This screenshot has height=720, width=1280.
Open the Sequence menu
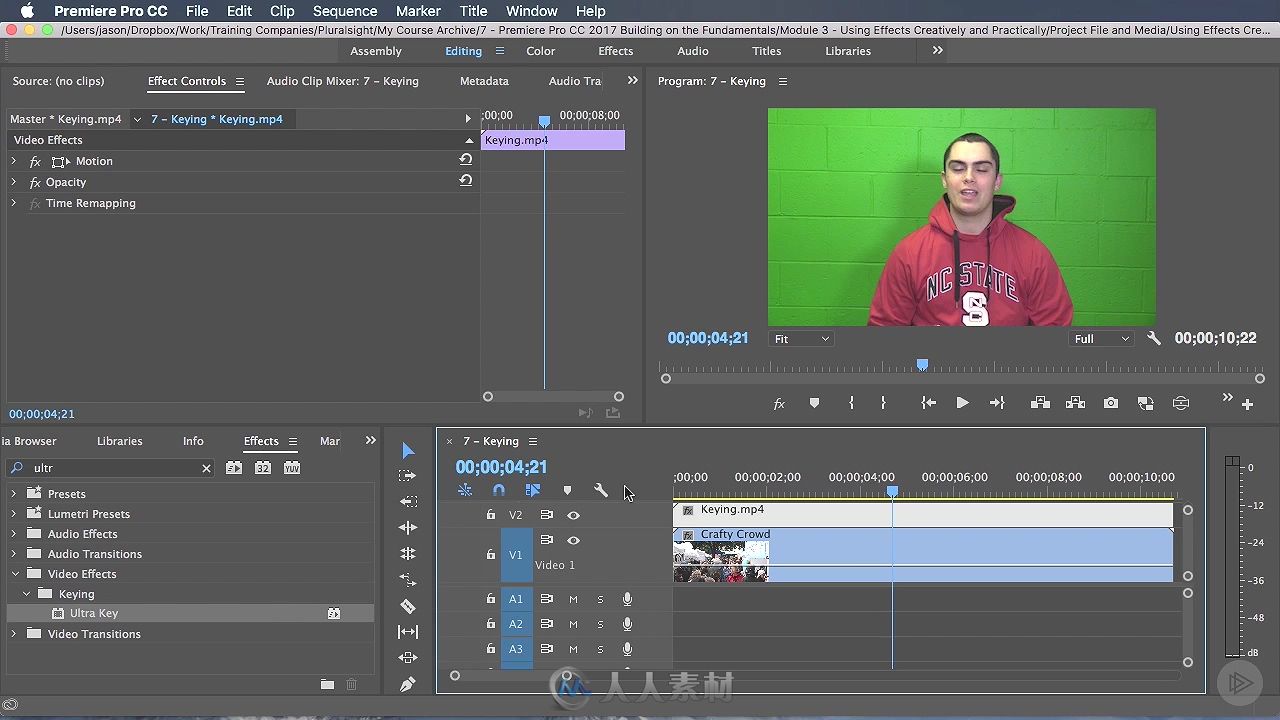(x=345, y=11)
